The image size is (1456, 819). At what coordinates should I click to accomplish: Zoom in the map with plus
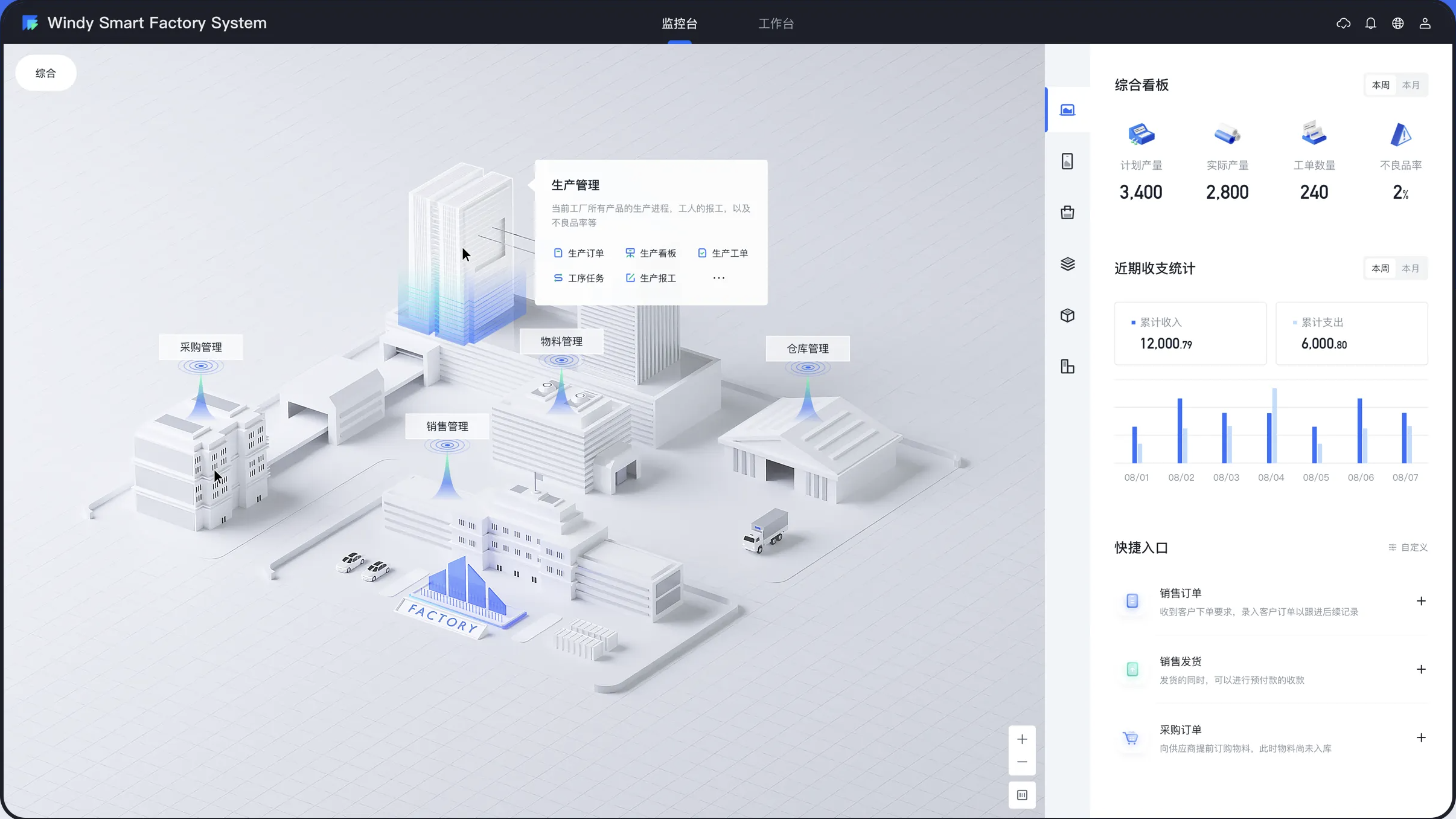click(x=1022, y=739)
